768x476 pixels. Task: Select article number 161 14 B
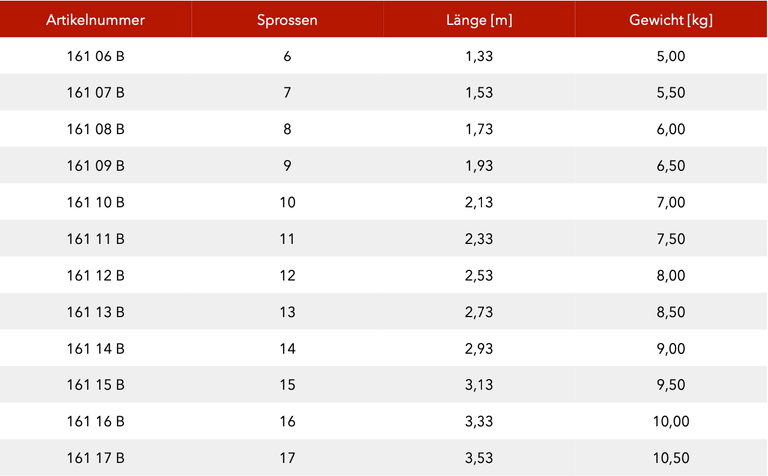(x=96, y=349)
